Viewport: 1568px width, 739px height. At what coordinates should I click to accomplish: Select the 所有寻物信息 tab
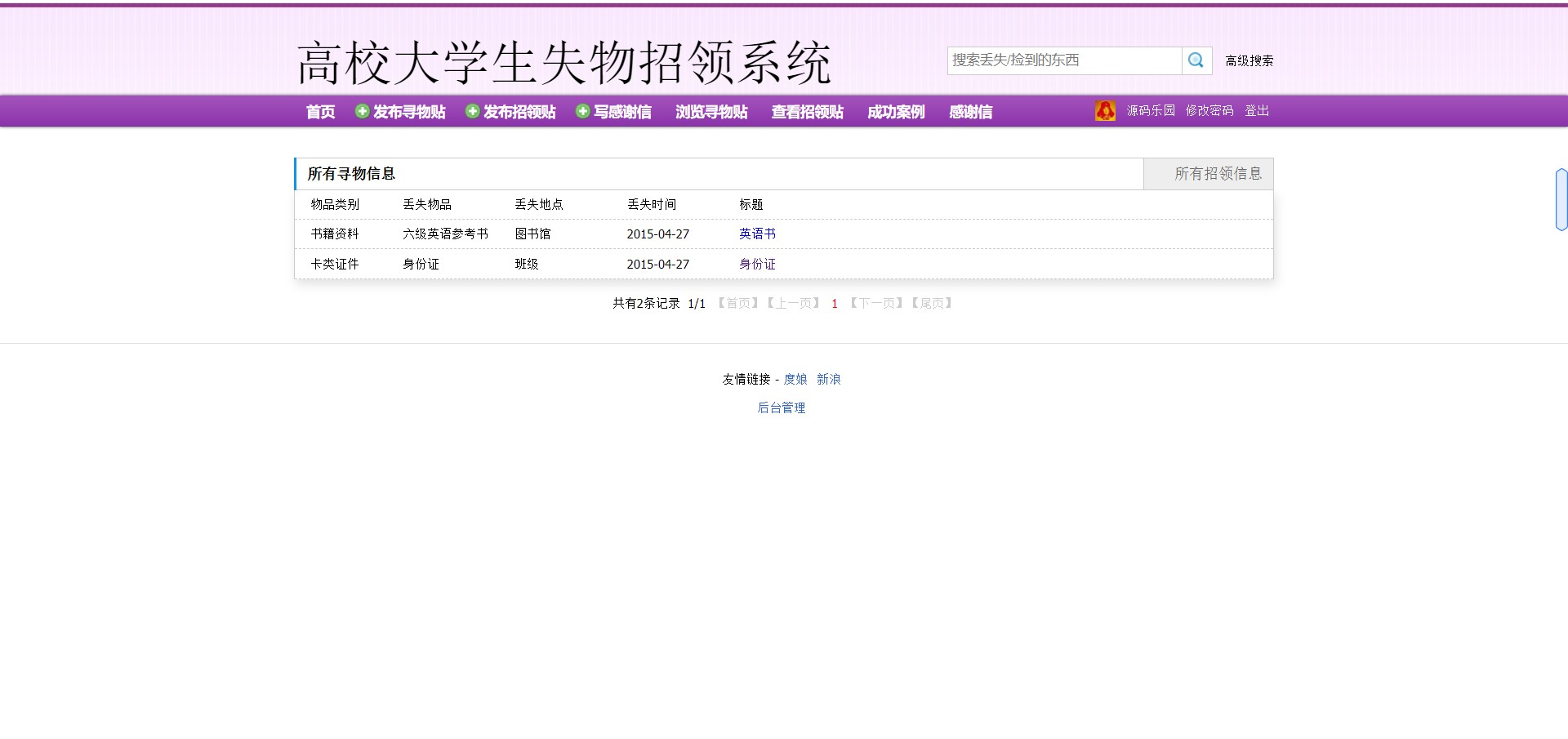[x=351, y=174]
